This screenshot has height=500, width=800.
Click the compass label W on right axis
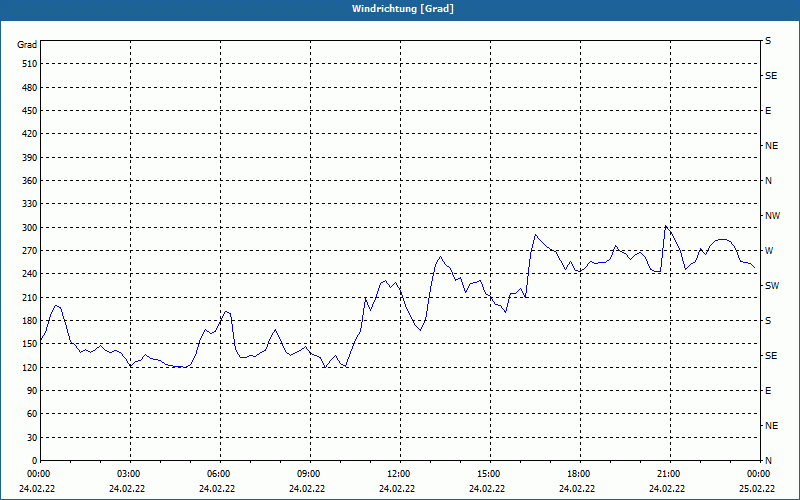769,251
